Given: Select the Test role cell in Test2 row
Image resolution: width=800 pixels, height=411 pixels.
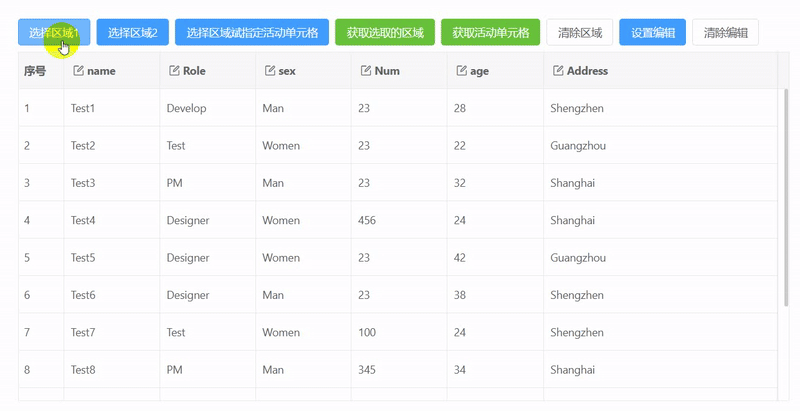Looking at the screenshot, I should coord(208,145).
